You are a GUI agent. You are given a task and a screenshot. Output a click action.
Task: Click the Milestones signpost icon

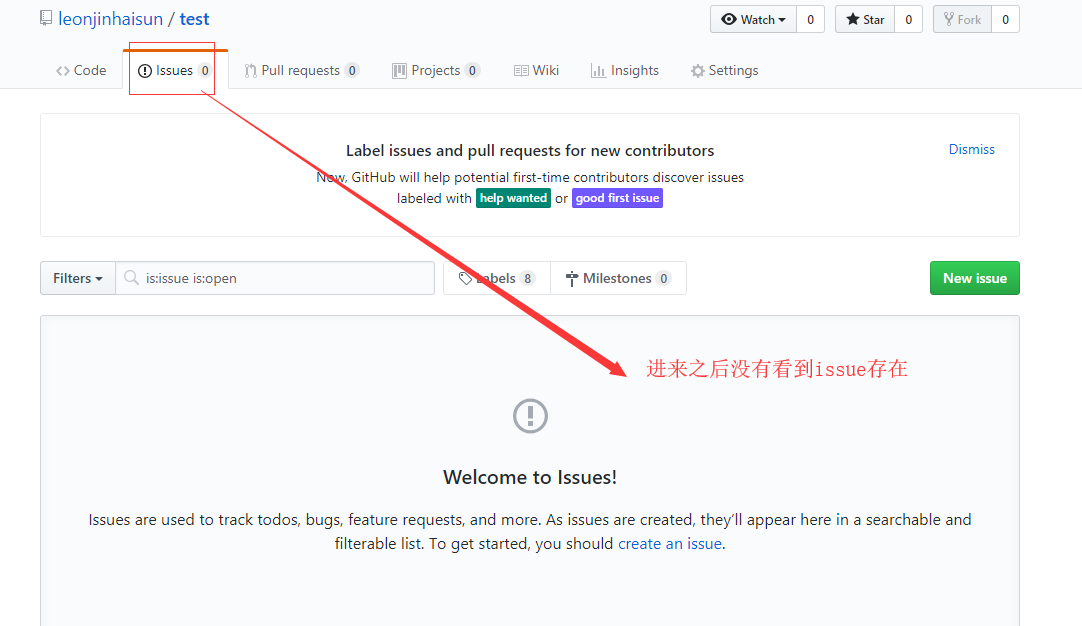[x=572, y=279]
